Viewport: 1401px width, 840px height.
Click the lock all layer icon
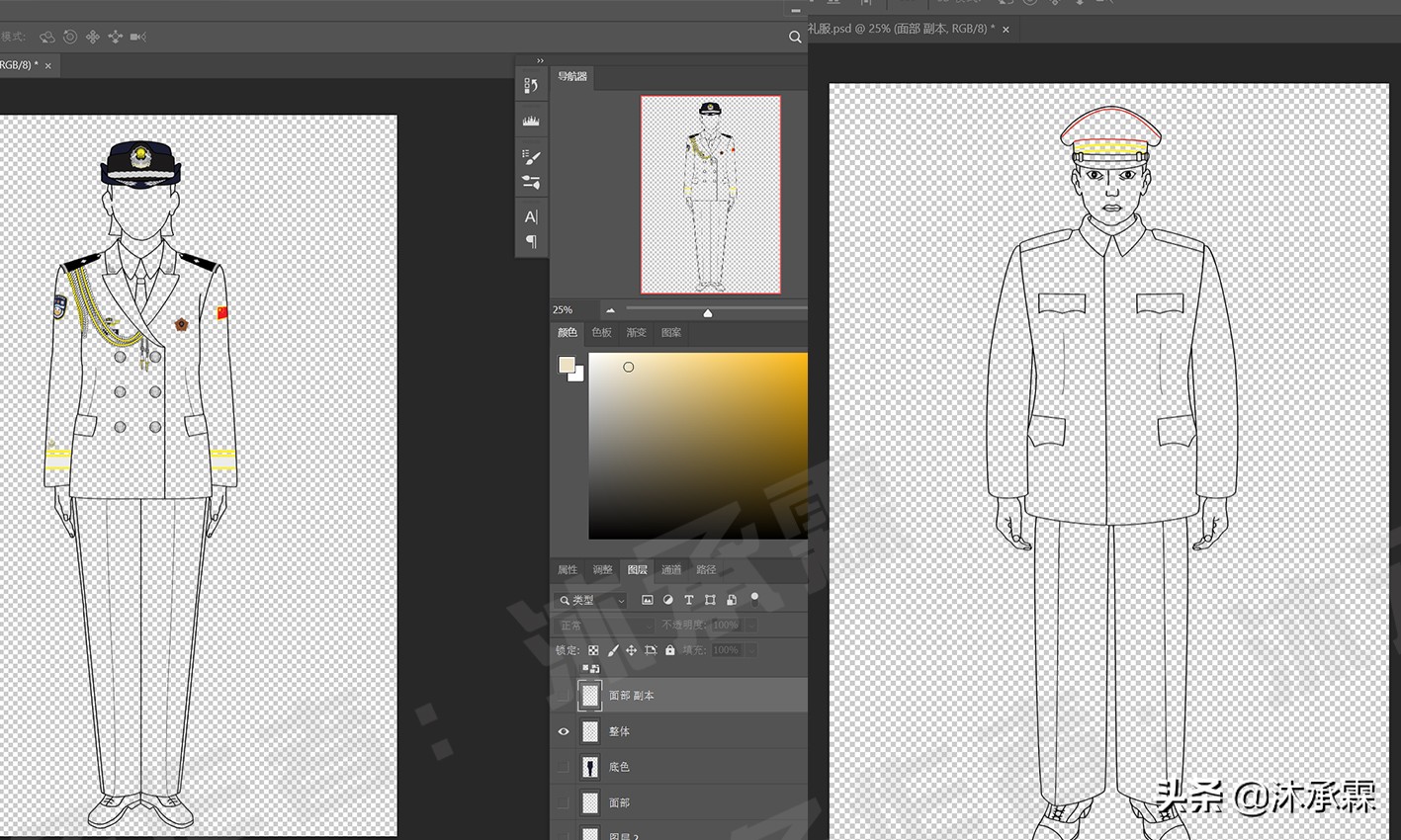(x=670, y=650)
